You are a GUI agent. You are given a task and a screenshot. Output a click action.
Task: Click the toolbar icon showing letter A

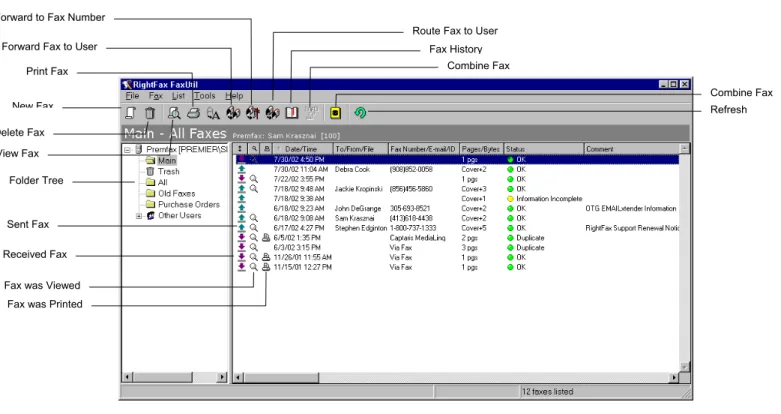click(x=213, y=113)
